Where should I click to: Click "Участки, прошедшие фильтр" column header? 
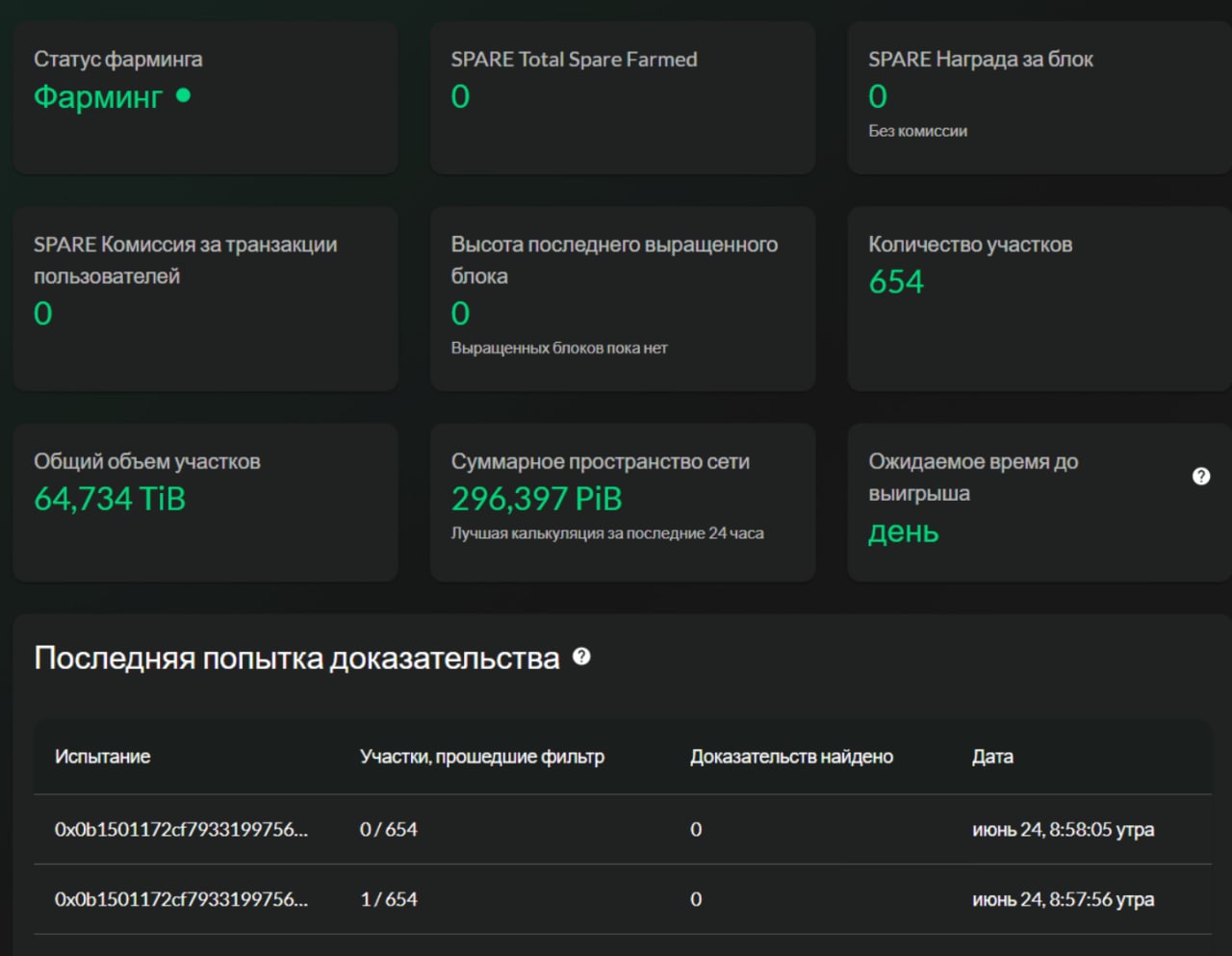tap(481, 757)
